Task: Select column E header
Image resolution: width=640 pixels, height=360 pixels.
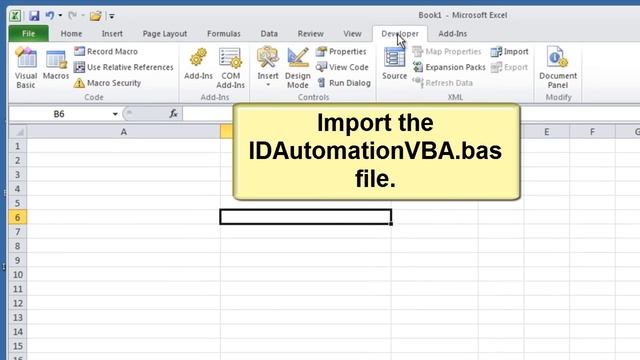Action: click(546, 132)
